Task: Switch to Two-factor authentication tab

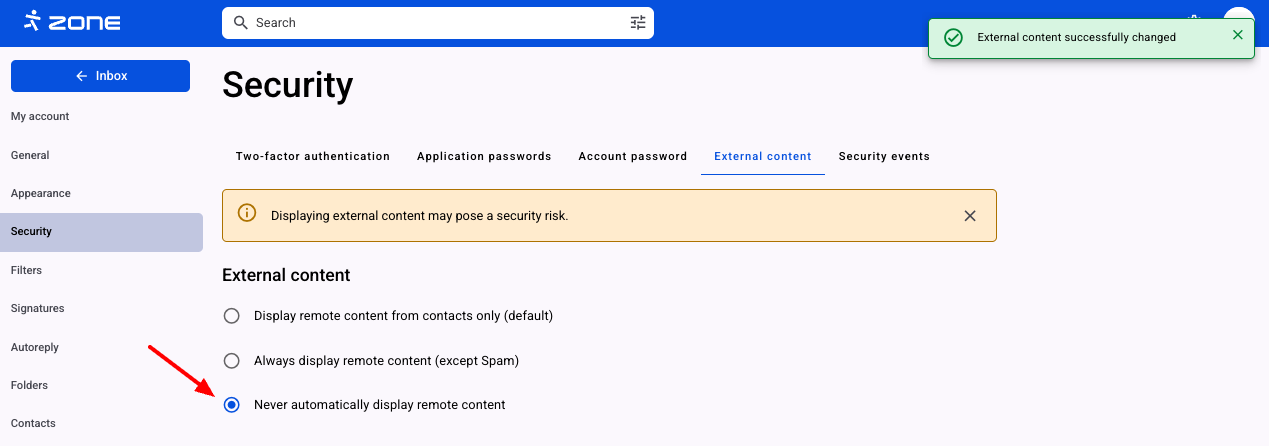Action: (x=313, y=156)
